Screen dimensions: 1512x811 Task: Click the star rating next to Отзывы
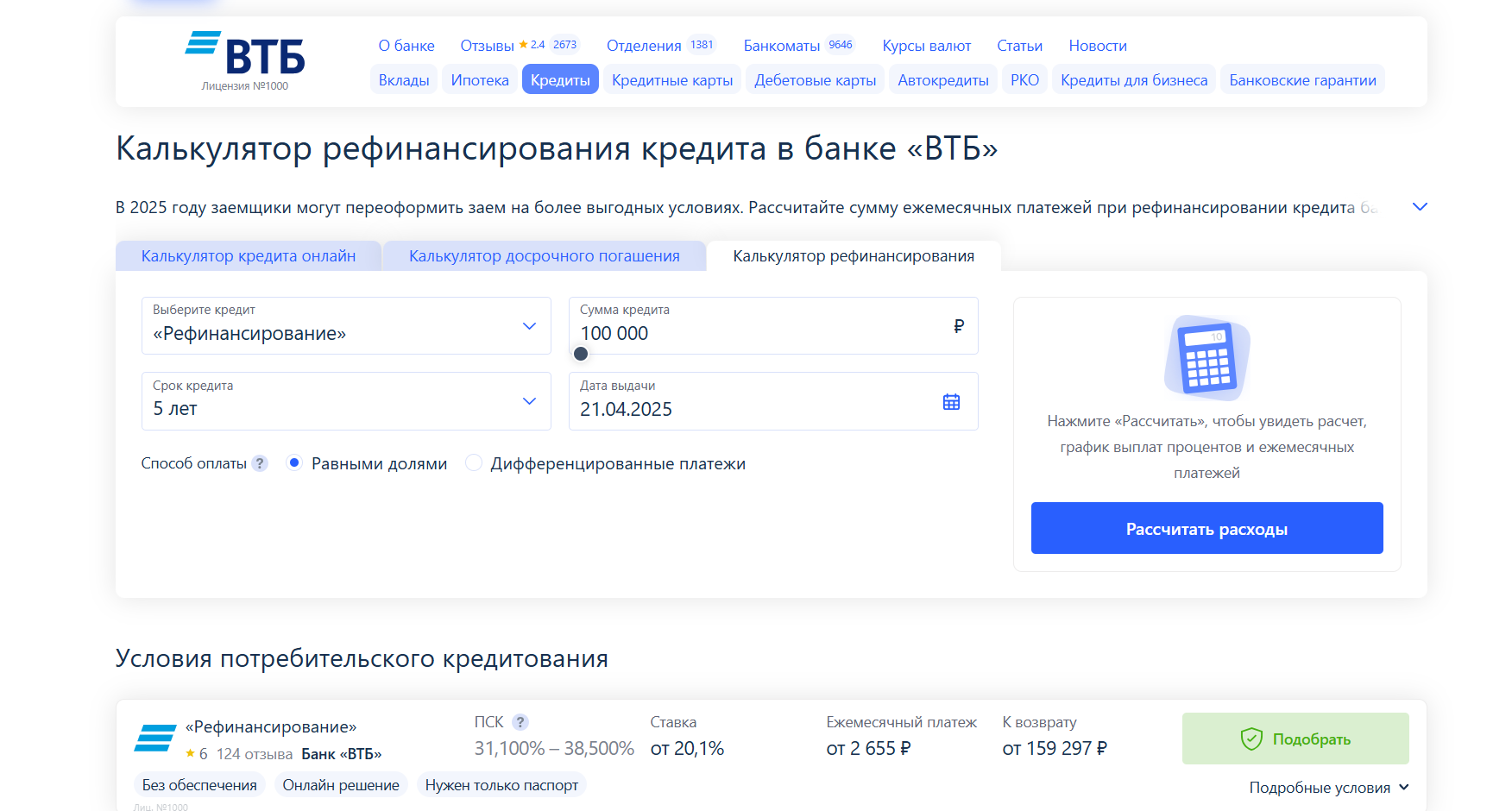pos(532,45)
